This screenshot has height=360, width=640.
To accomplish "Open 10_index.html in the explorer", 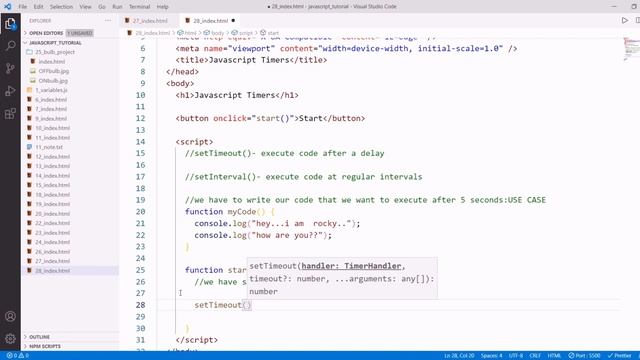I will point(52,128).
